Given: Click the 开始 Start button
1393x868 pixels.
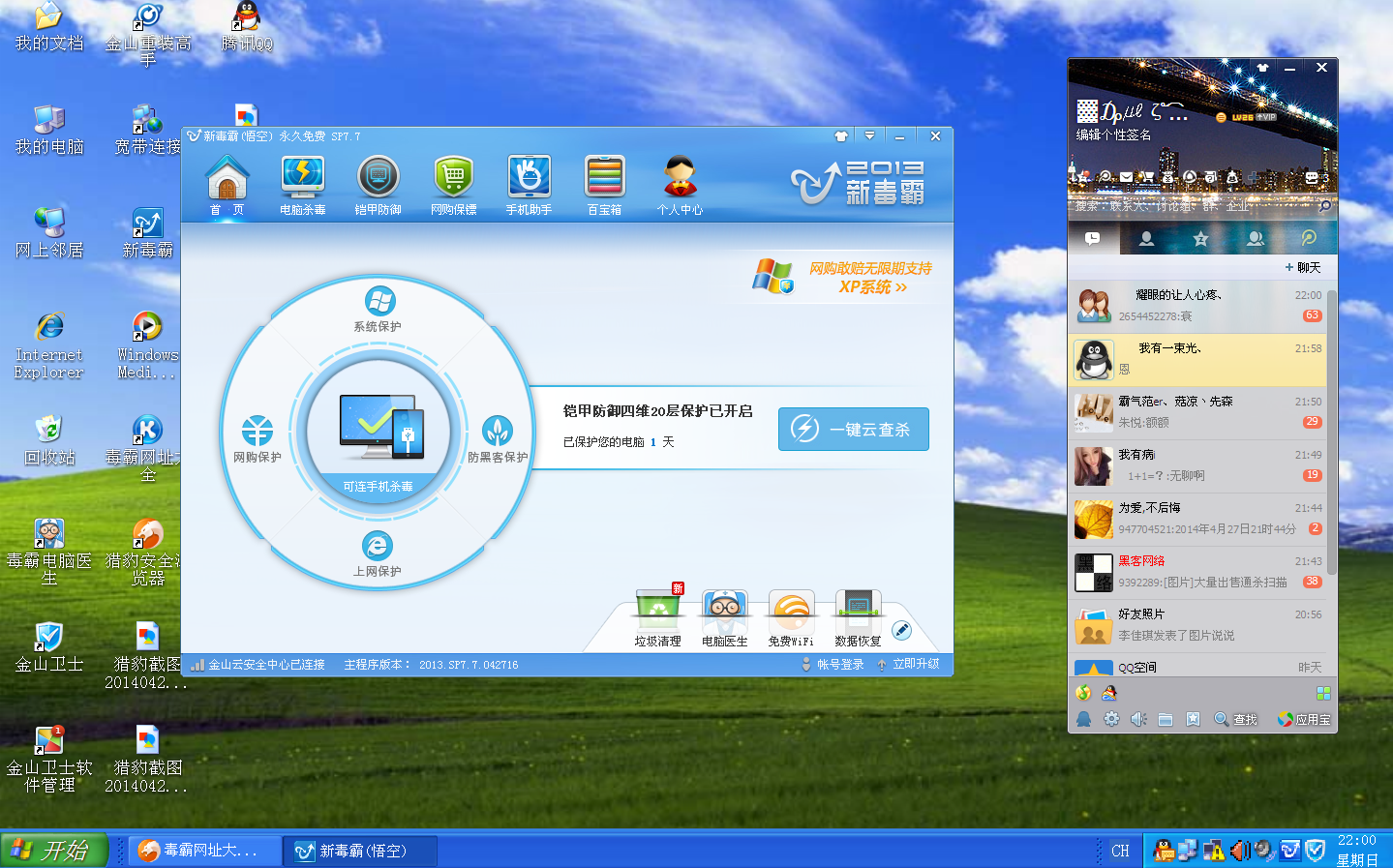Looking at the screenshot, I should pyautogui.click(x=53, y=851).
